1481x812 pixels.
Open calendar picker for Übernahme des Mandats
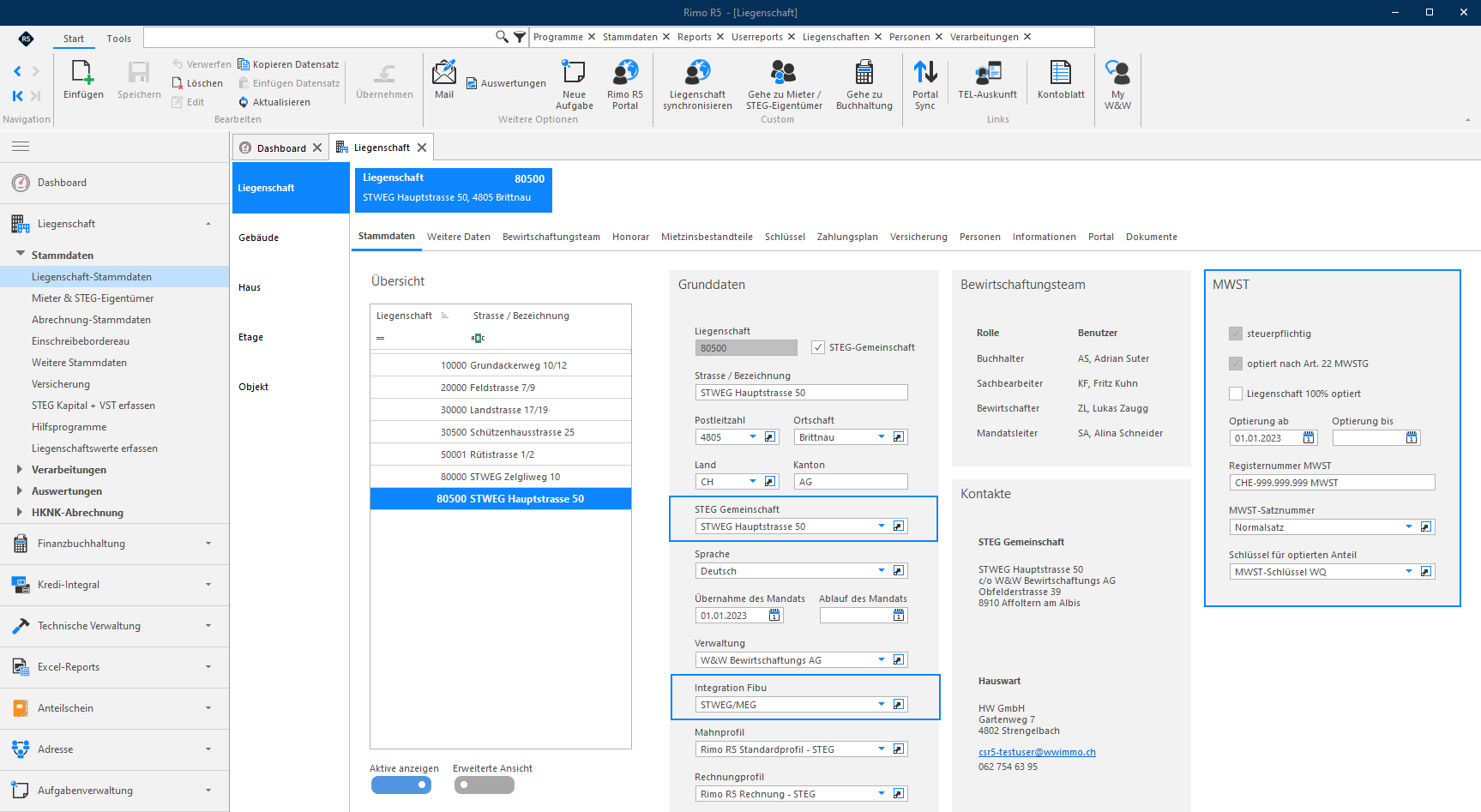coord(774,616)
